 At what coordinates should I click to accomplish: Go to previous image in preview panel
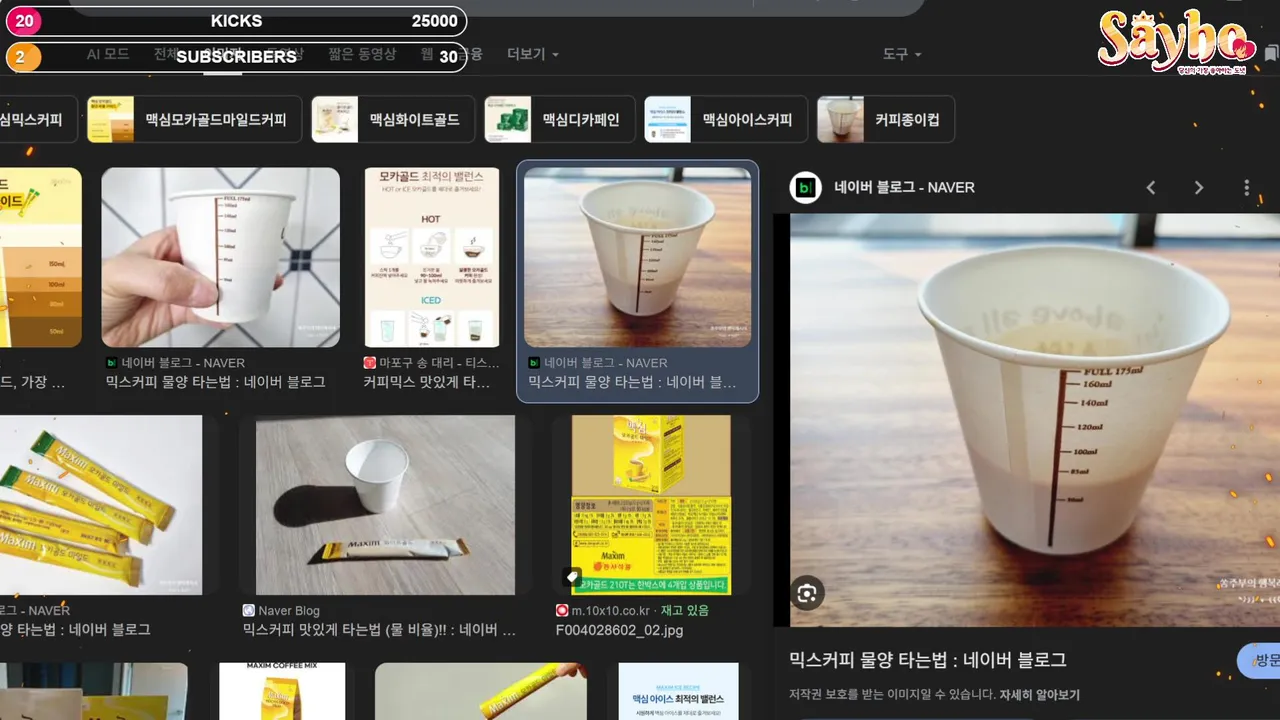1151,188
